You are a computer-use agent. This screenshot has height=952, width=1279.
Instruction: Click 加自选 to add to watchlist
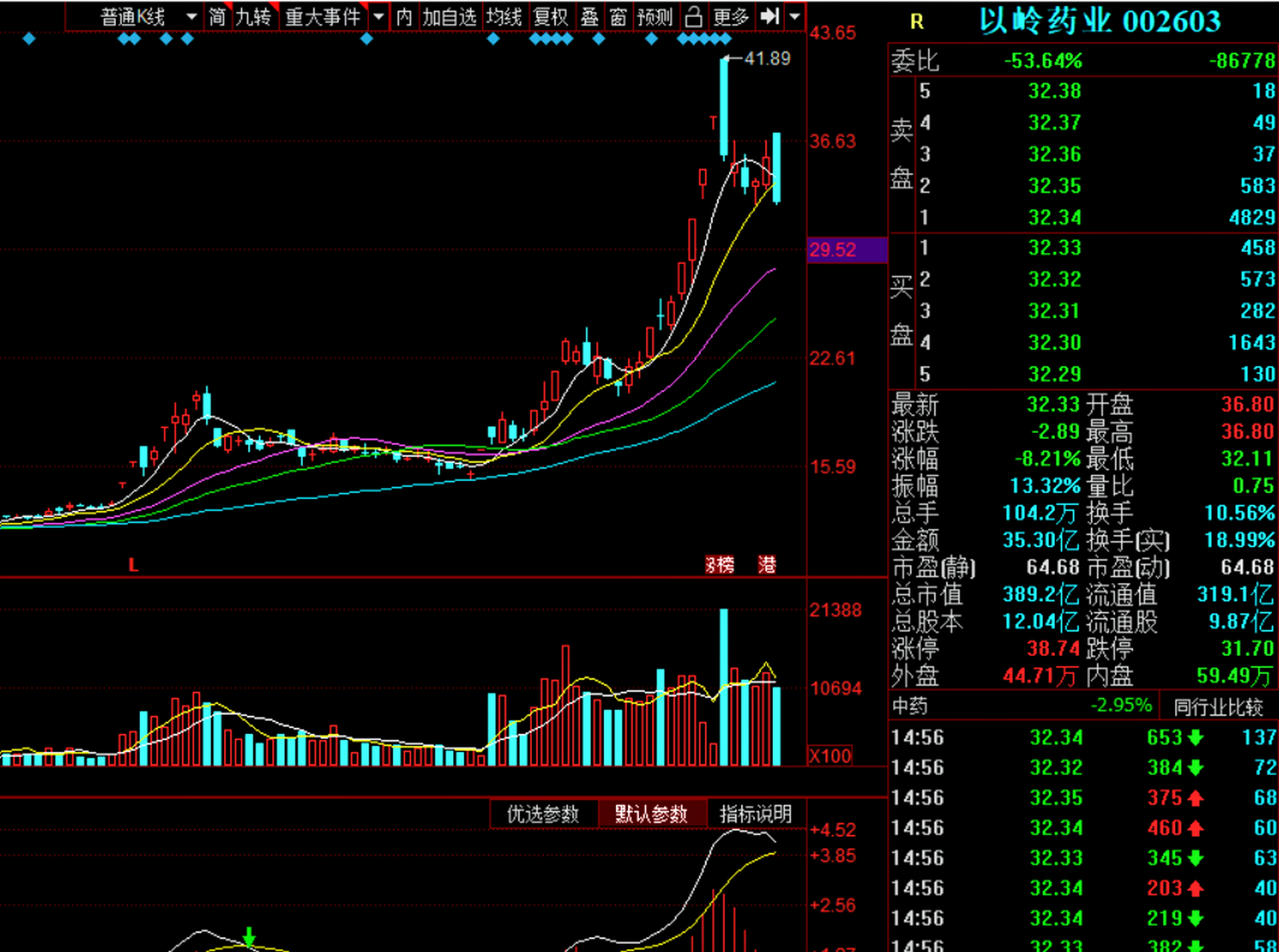(x=449, y=16)
